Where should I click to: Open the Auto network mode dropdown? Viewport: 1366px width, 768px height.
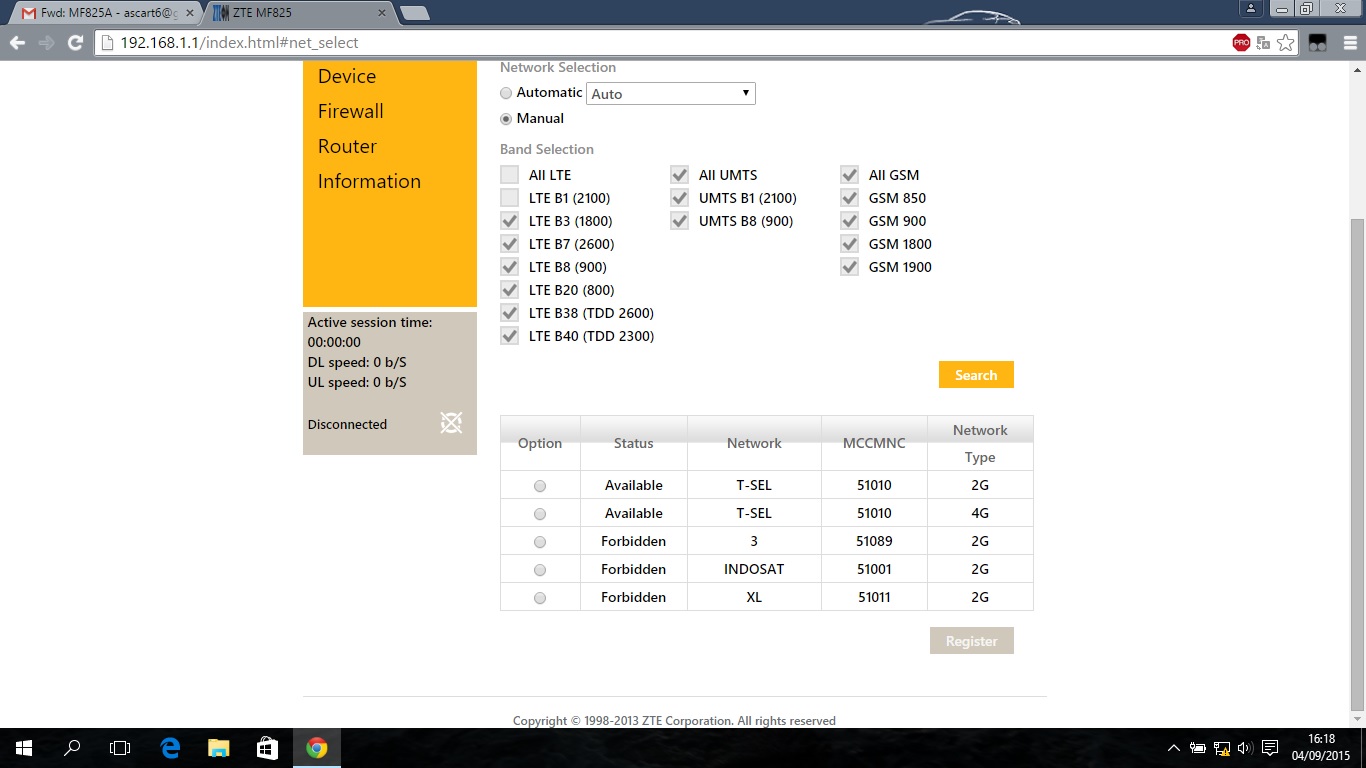click(670, 94)
